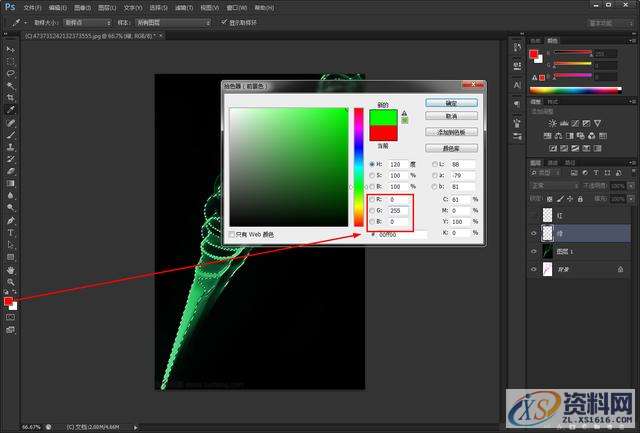Select the Rectangular Marquee tool
Image resolution: width=640 pixels, height=433 pixels.
click(10, 61)
